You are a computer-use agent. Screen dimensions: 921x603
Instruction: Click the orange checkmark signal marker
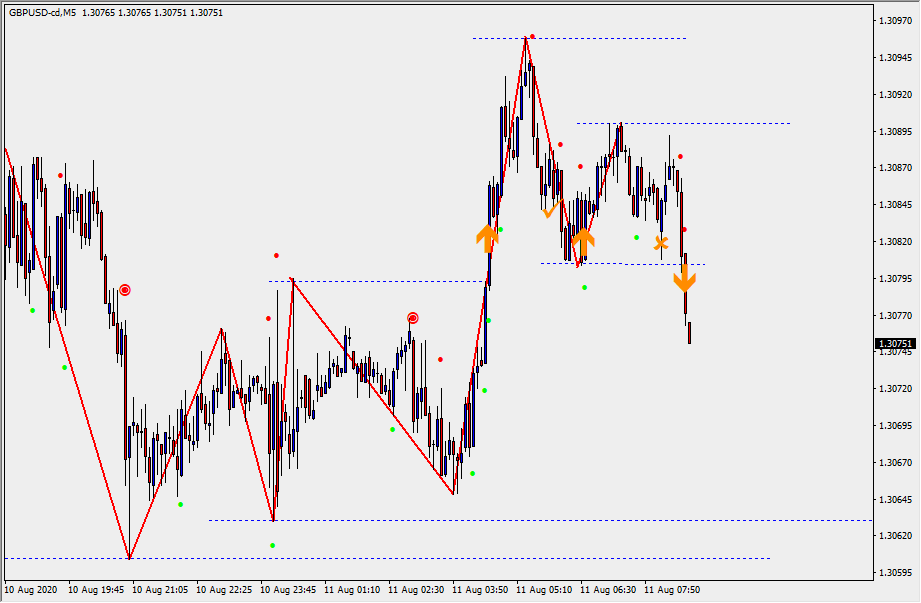point(549,211)
